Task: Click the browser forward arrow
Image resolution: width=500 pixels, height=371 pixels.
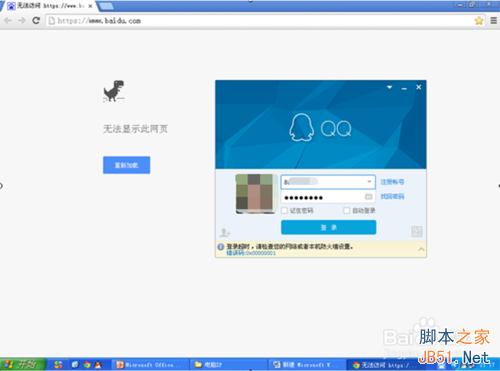Action: 22,21
